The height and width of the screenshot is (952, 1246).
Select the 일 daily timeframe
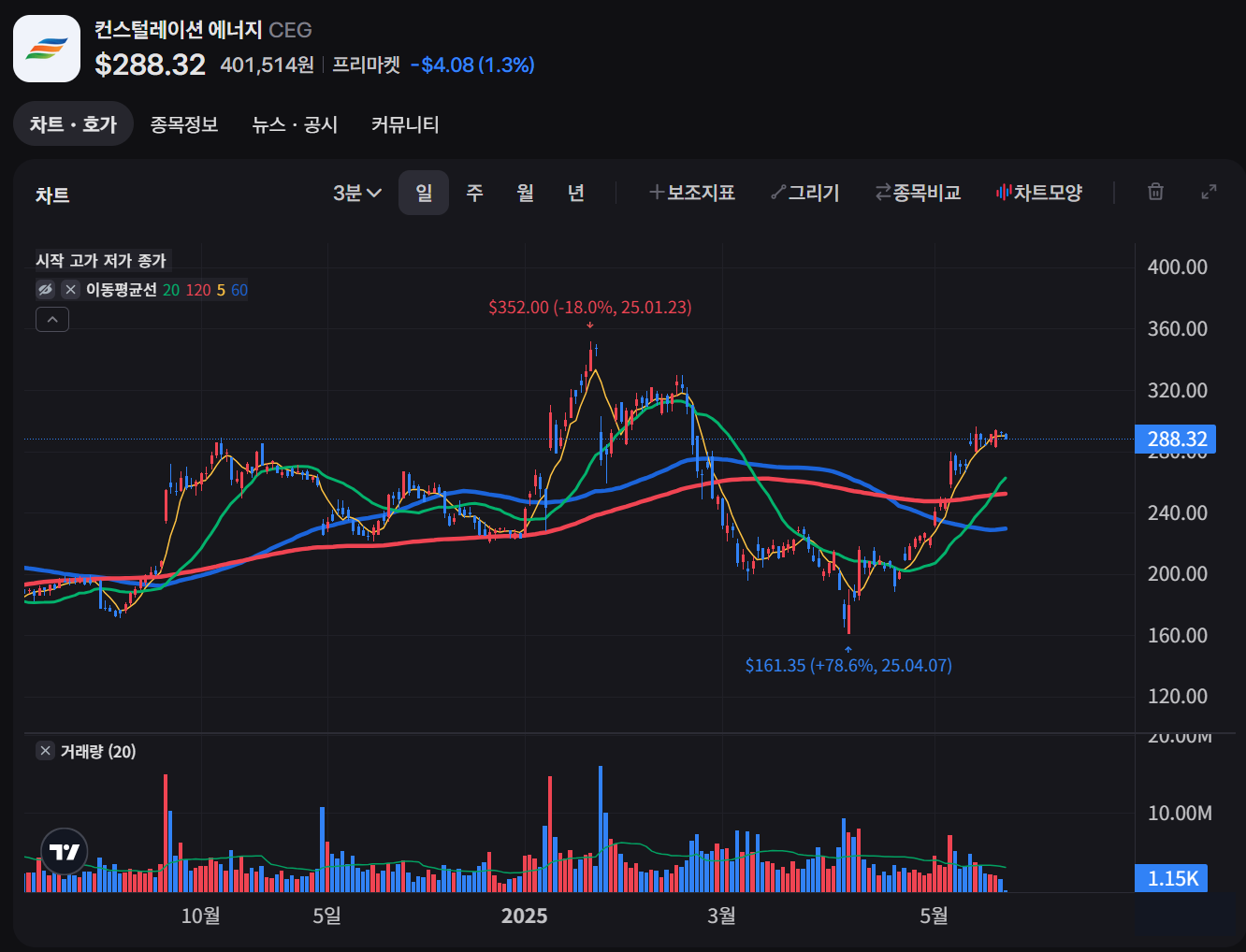tap(424, 193)
